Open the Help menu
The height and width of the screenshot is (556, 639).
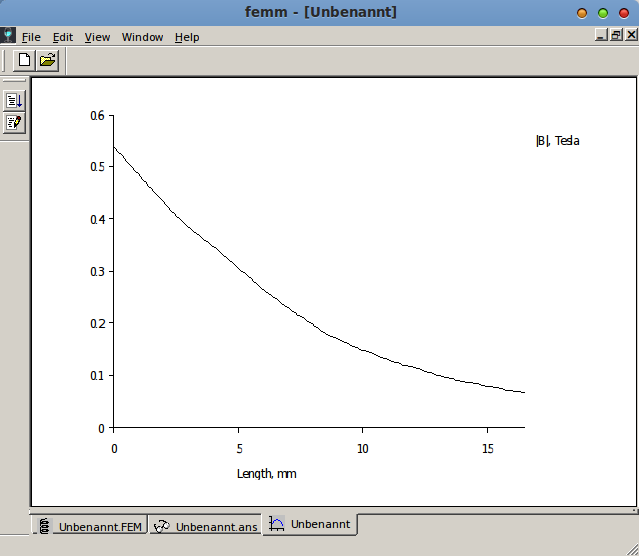coord(187,37)
